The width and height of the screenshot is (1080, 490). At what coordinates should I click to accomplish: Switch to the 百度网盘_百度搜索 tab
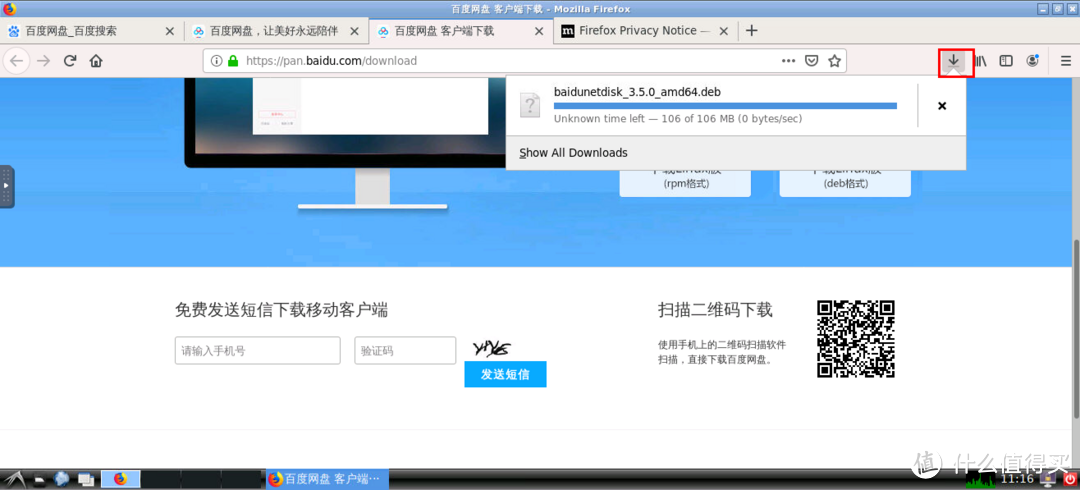coord(92,31)
